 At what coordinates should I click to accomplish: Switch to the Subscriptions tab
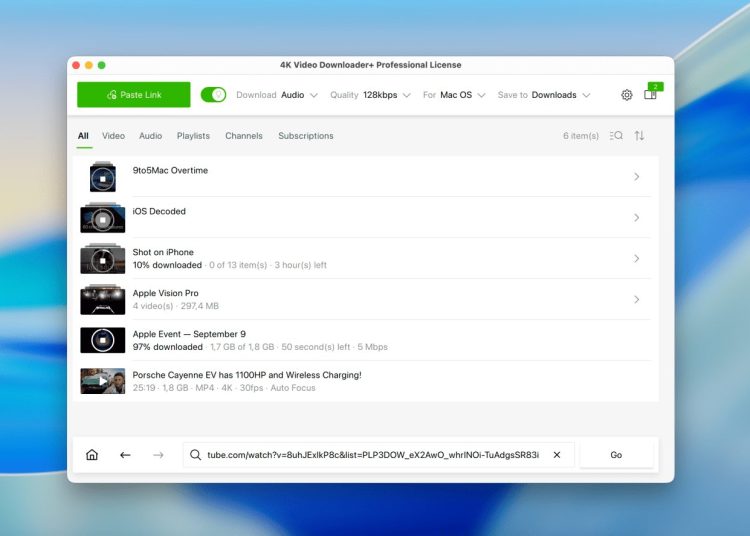[x=306, y=136]
